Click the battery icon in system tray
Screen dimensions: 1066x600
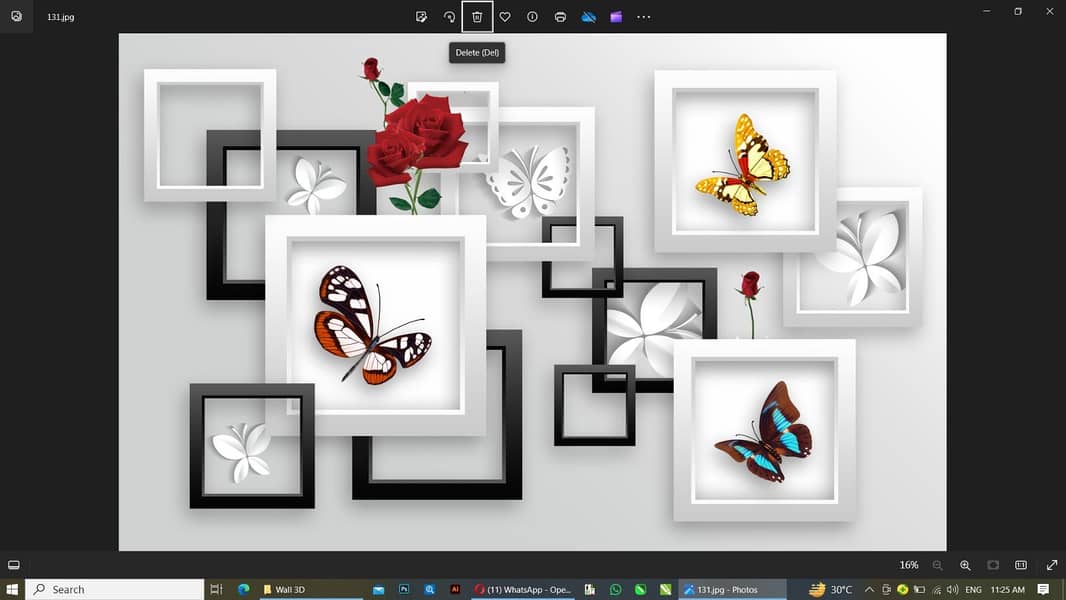pyautogui.click(x=919, y=589)
